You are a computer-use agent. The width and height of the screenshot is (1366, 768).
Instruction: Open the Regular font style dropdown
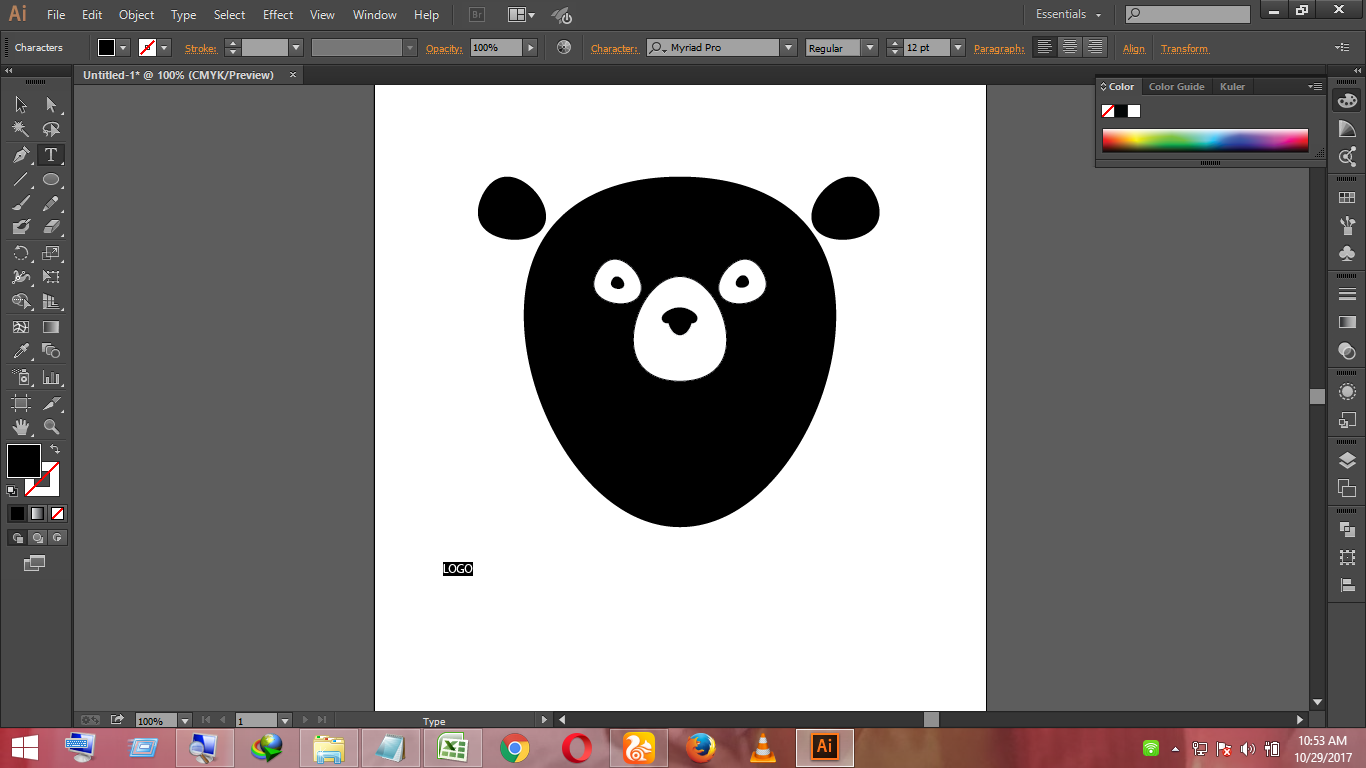[870, 47]
